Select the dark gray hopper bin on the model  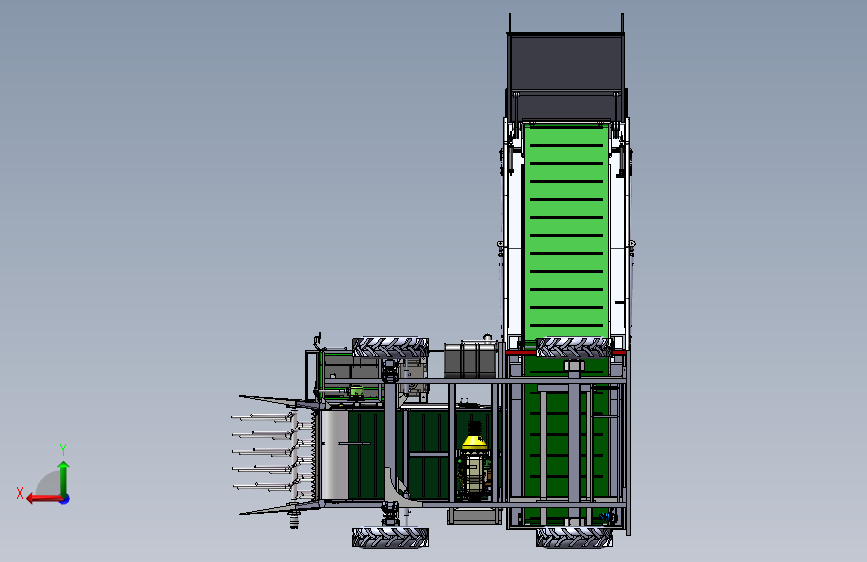click(566, 76)
